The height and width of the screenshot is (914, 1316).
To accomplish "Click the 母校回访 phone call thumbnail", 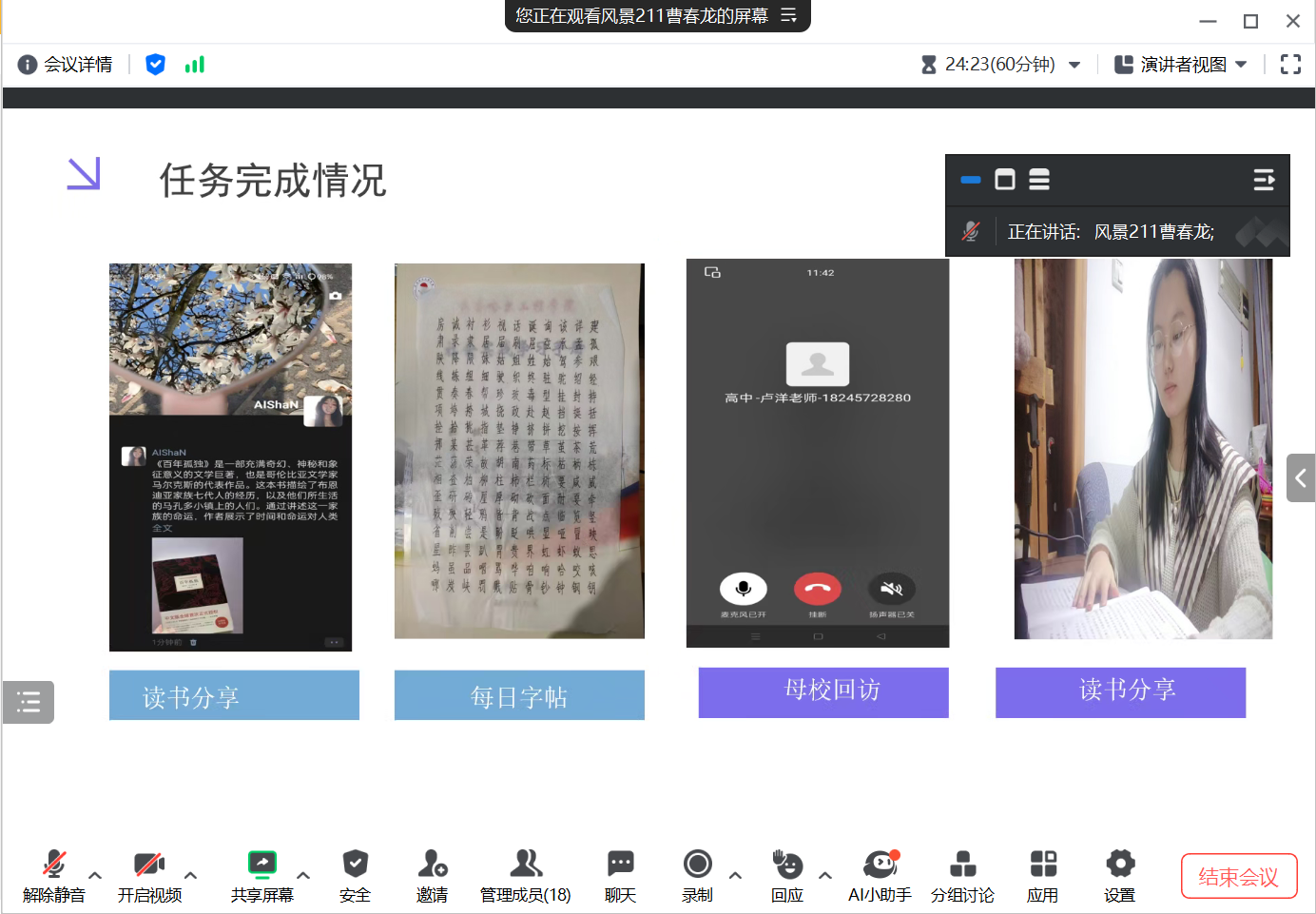I will click(818, 453).
